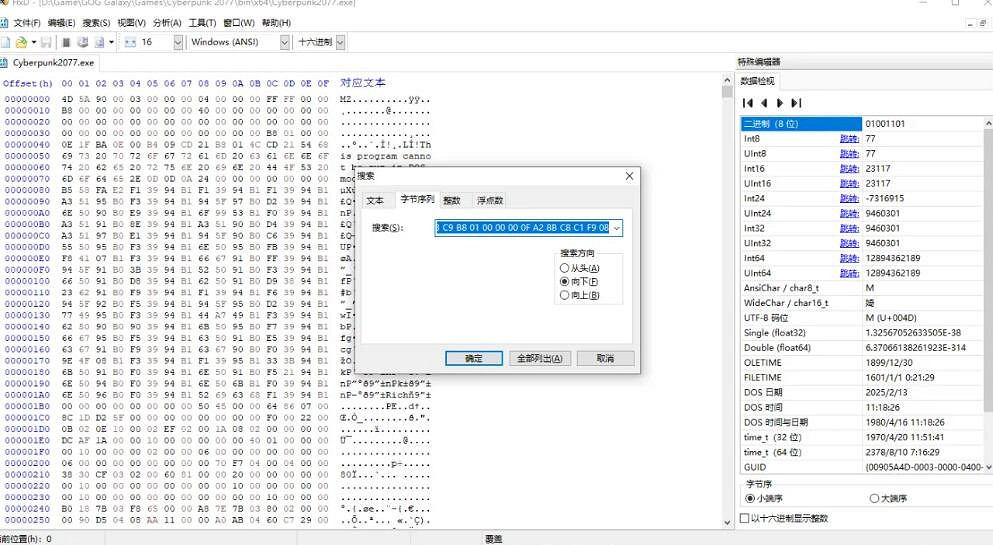Image resolution: width=993 pixels, height=545 pixels.
Task: Switch to 文本 tab in search dialog
Action: [x=375, y=201]
